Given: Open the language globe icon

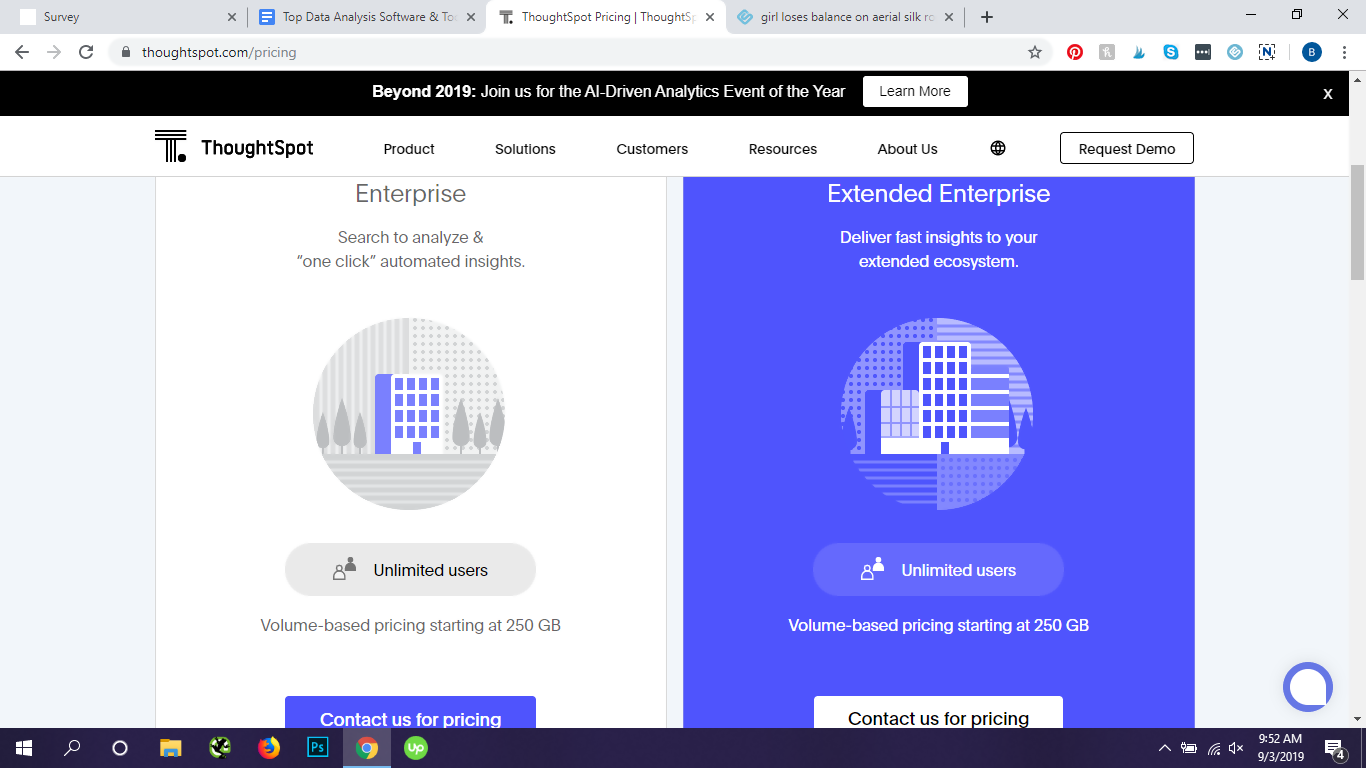Looking at the screenshot, I should [x=997, y=148].
